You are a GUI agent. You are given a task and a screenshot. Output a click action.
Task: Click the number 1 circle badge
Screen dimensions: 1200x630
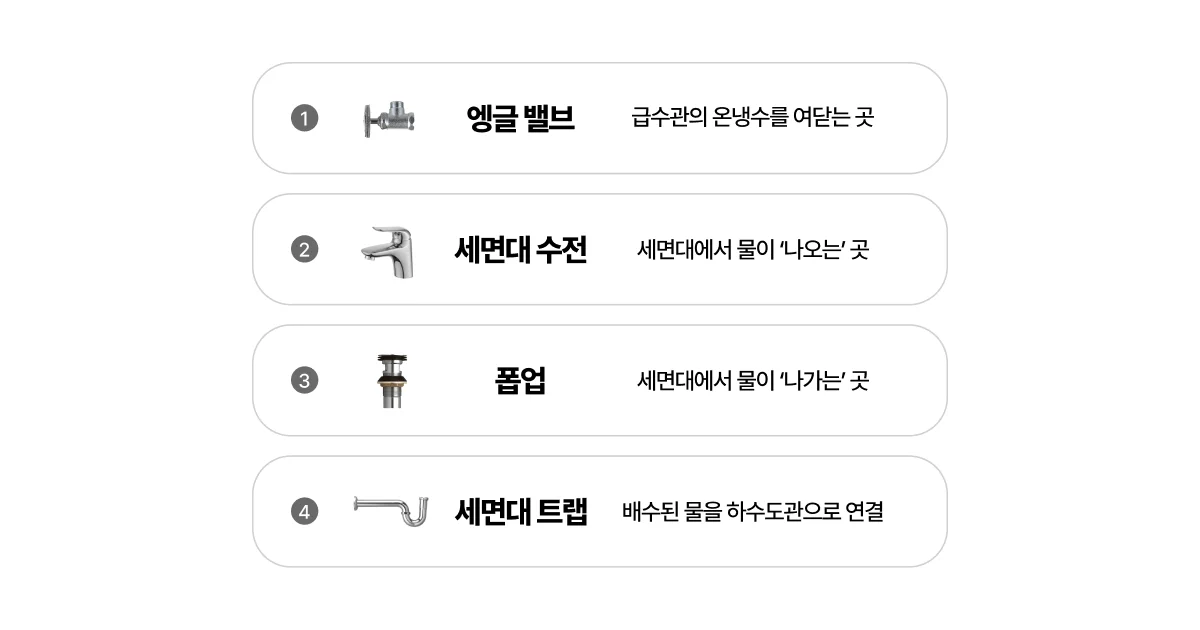[x=304, y=119]
